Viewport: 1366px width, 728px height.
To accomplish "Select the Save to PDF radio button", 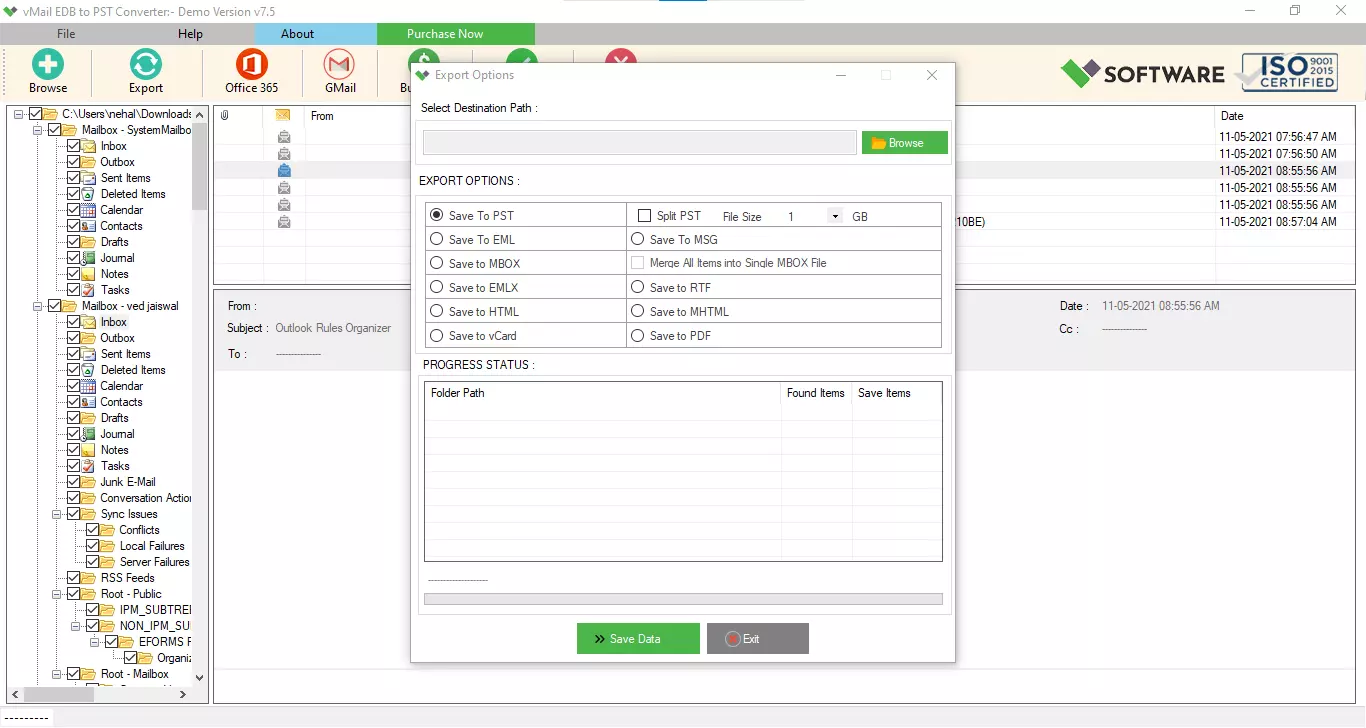I will pos(637,335).
